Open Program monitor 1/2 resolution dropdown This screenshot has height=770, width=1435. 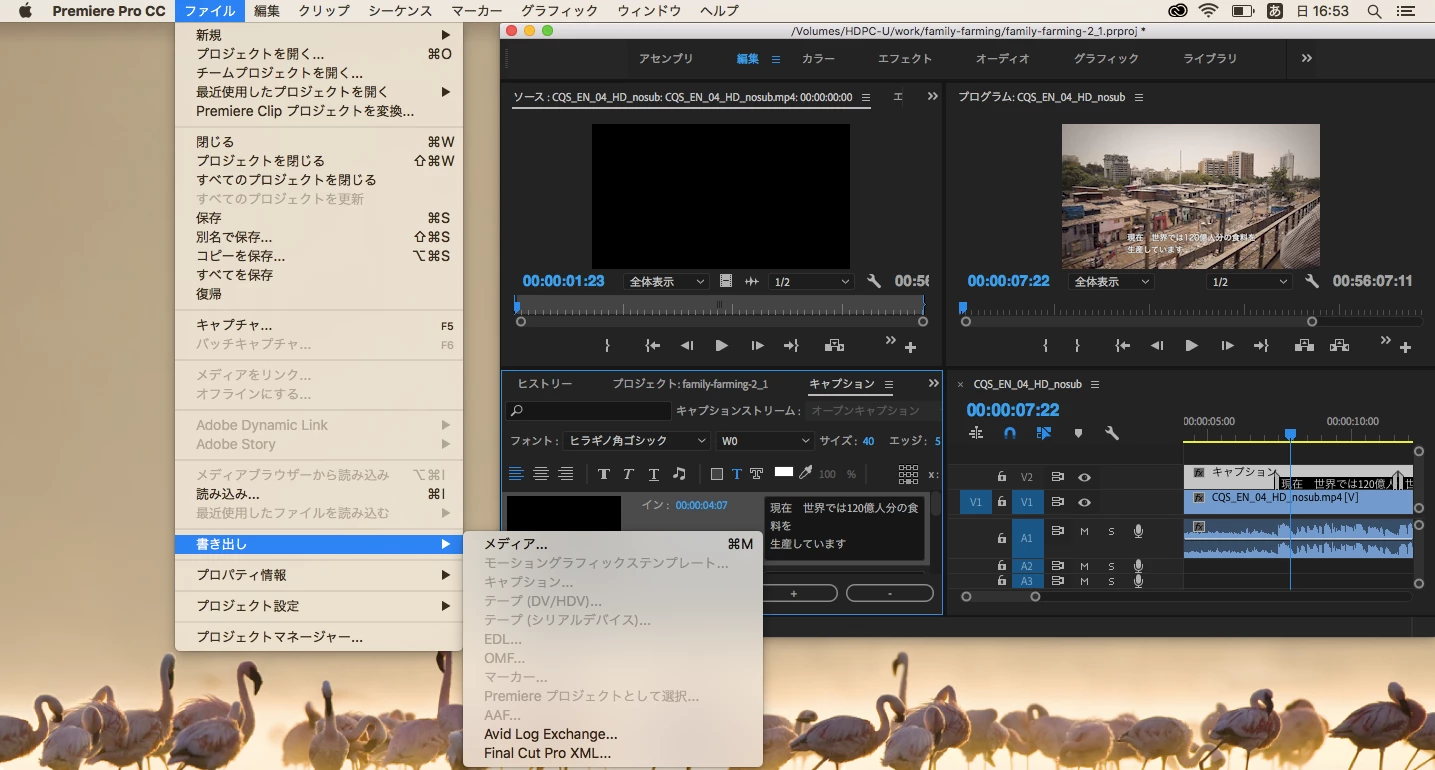coord(1249,282)
